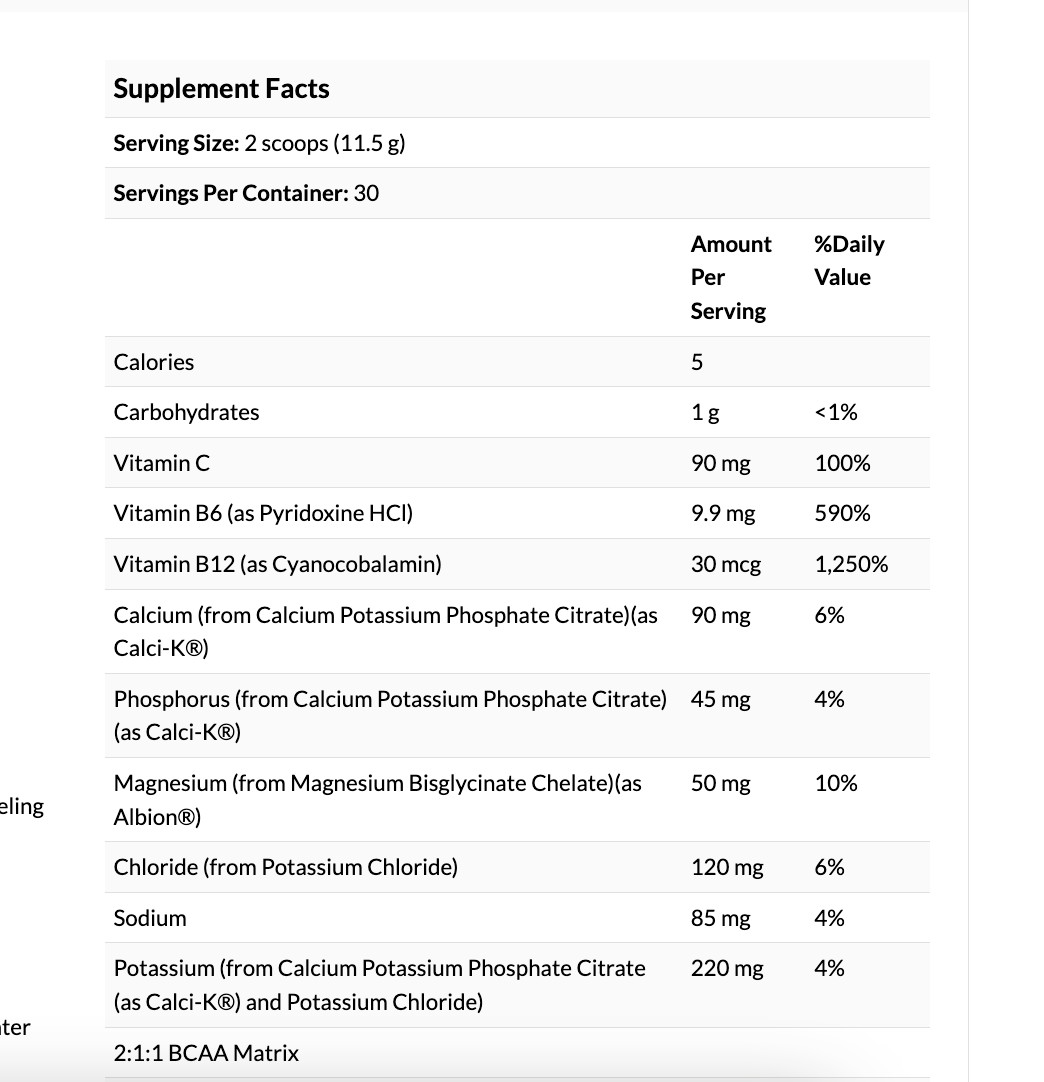Click the 220 mg potassium amount
This screenshot has width=1044, height=1082.
(727, 968)
